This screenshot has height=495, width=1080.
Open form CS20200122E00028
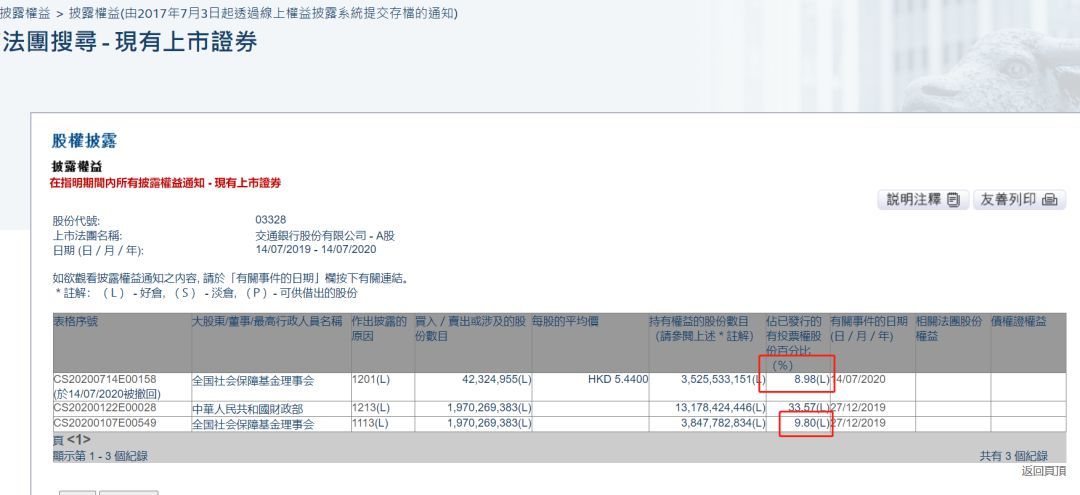(x=105, y=408)
